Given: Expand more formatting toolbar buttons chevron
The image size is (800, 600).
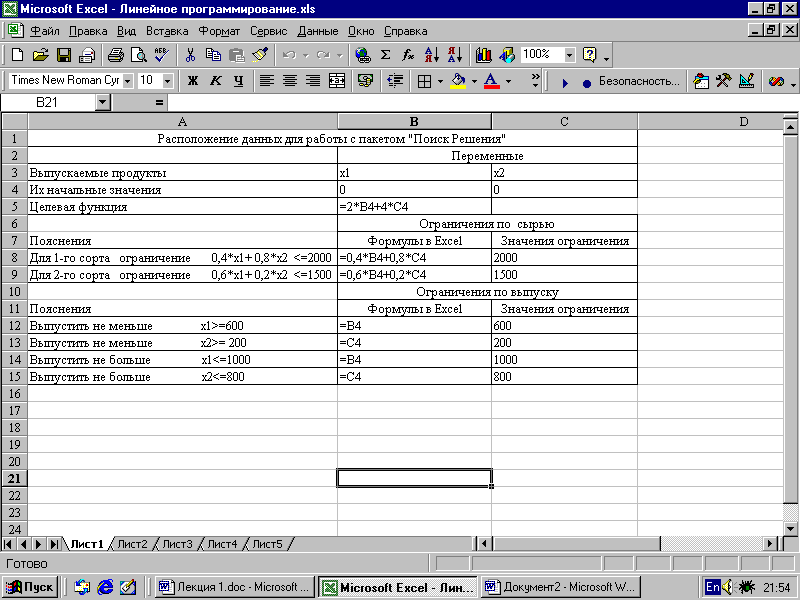Looking at the screenshot, I should [x=535, y=81].
